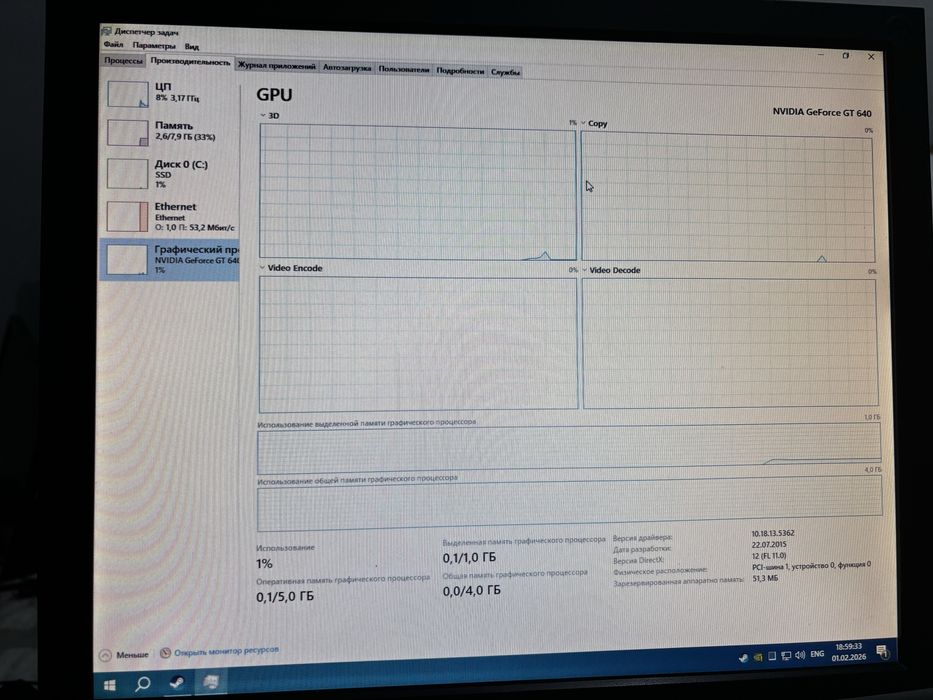Go to the Пользователи tab
The height and width of the screenshot is (700, 933).
pyautogui.click(x=403, y=70)
